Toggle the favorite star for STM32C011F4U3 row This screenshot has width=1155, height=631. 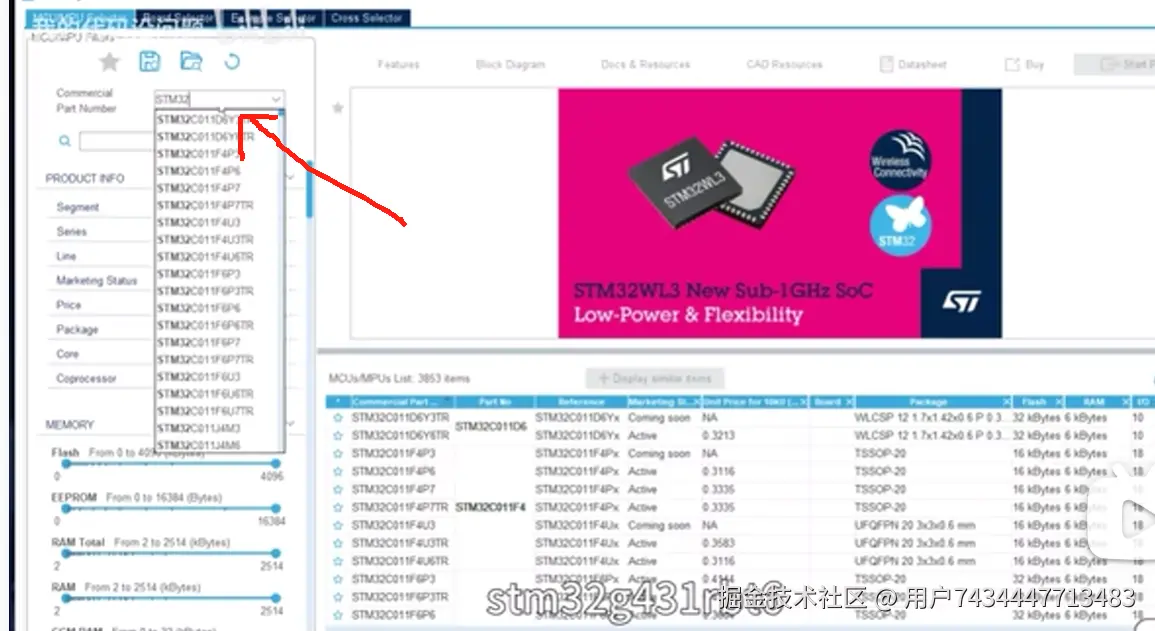coord(338,526)
